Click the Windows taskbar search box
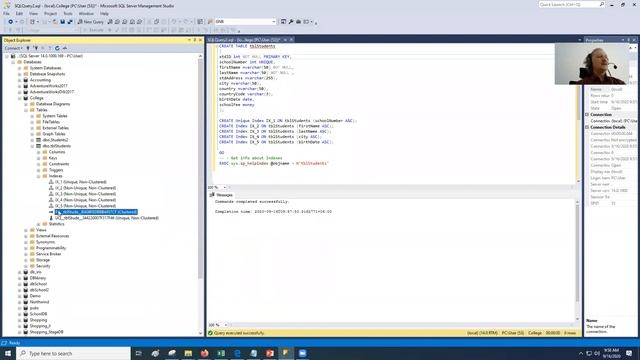Viewport: 640px width, 360px height. [73, 353]
